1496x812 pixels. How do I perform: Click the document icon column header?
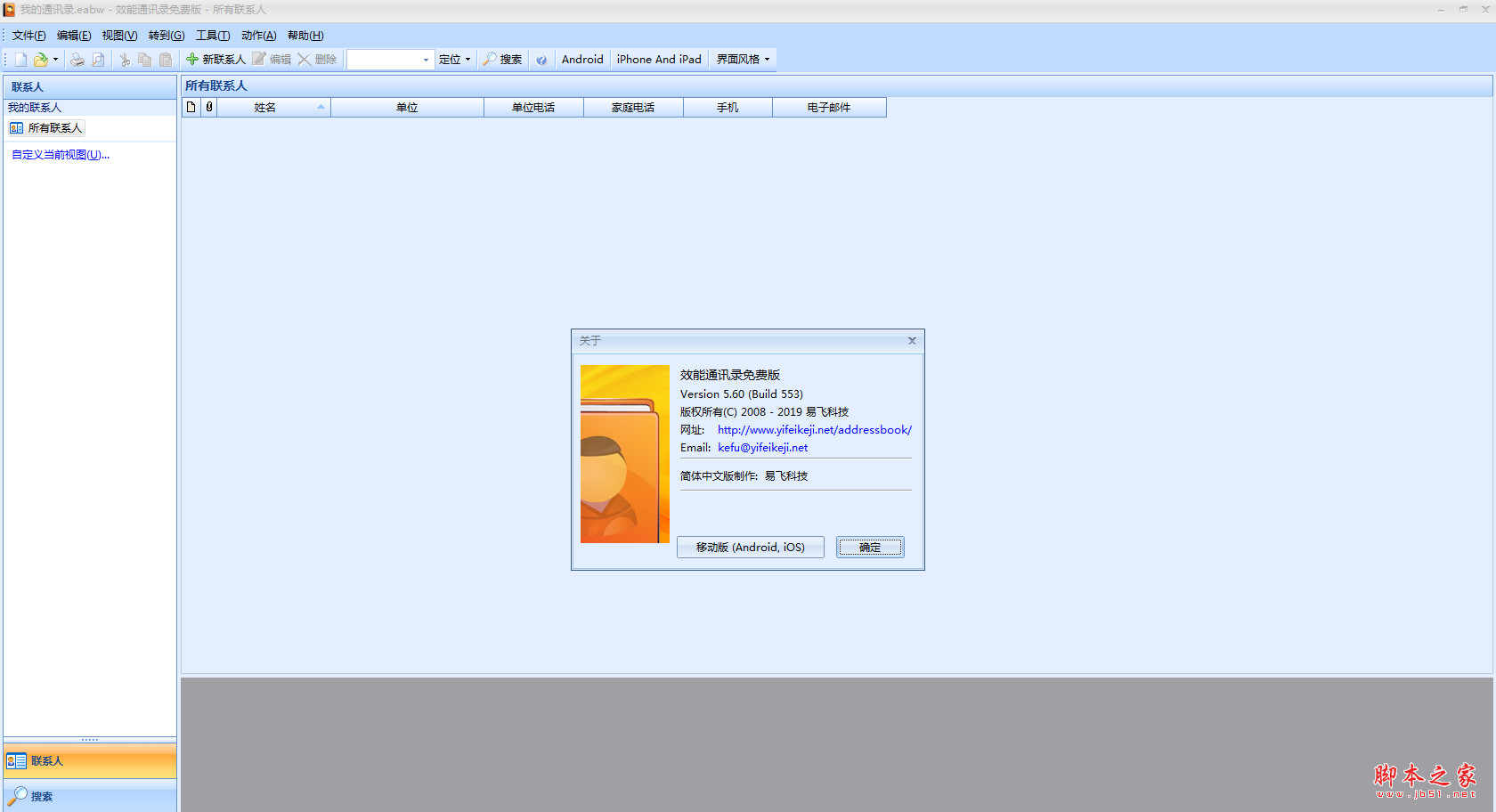(x=191, y=108)
